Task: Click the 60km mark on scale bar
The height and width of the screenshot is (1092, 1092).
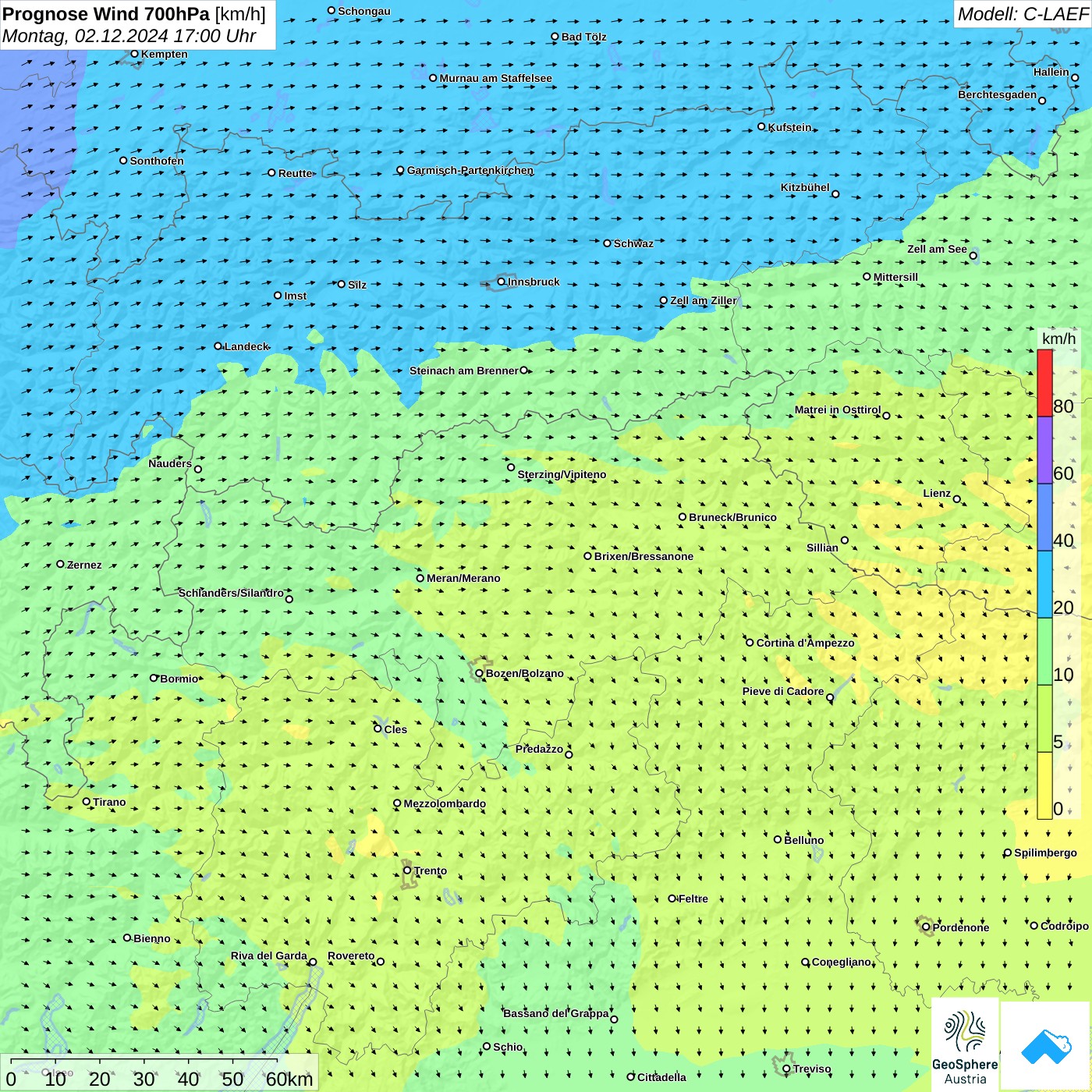Action: coord(289,1079)
